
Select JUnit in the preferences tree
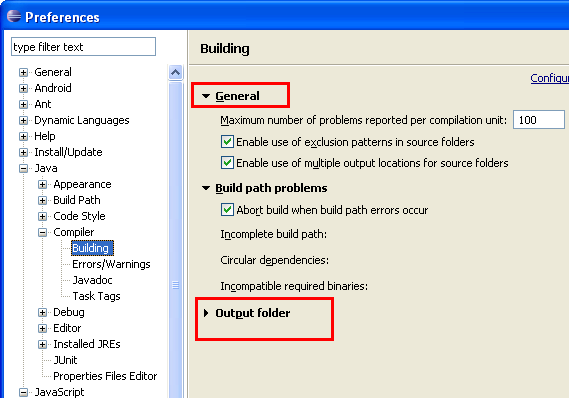[65, 360]
